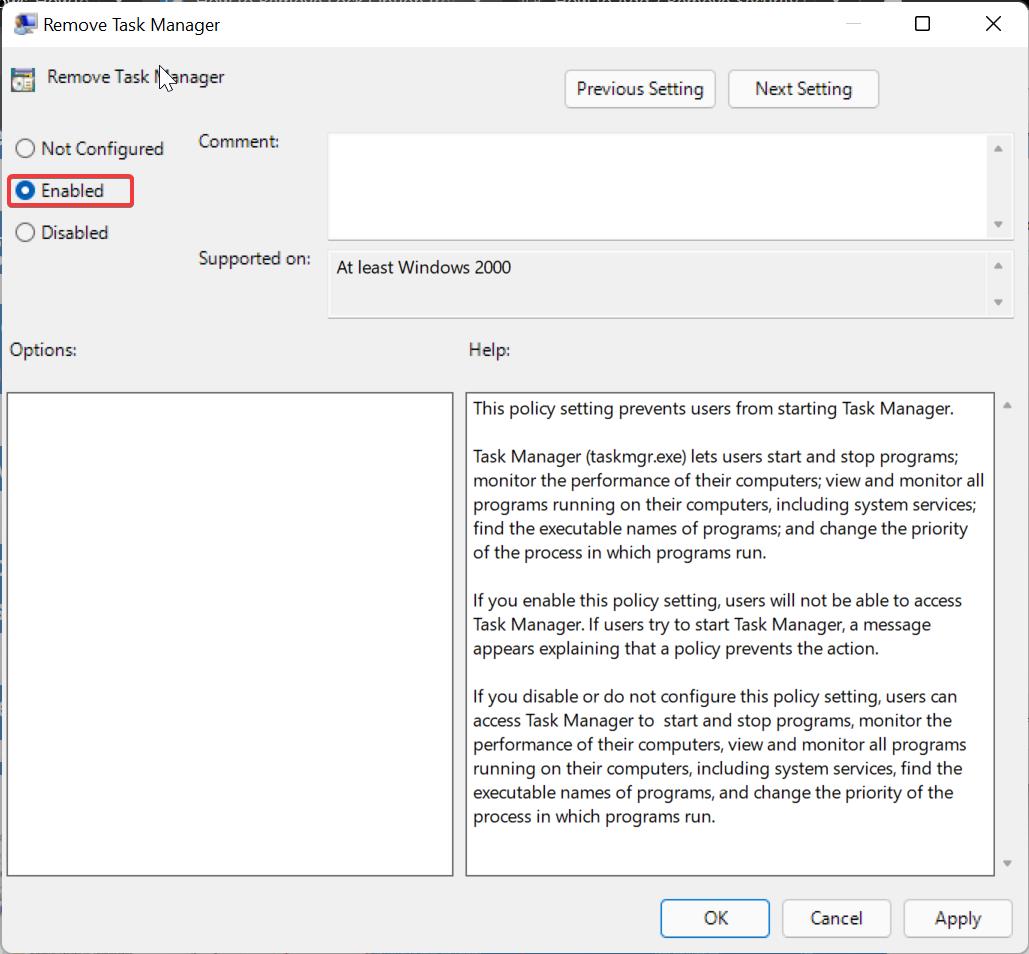The image size is (1029, 954).
Task: Click the policy icon beside the Remove Task Manager heading
Action: [23, 80]
